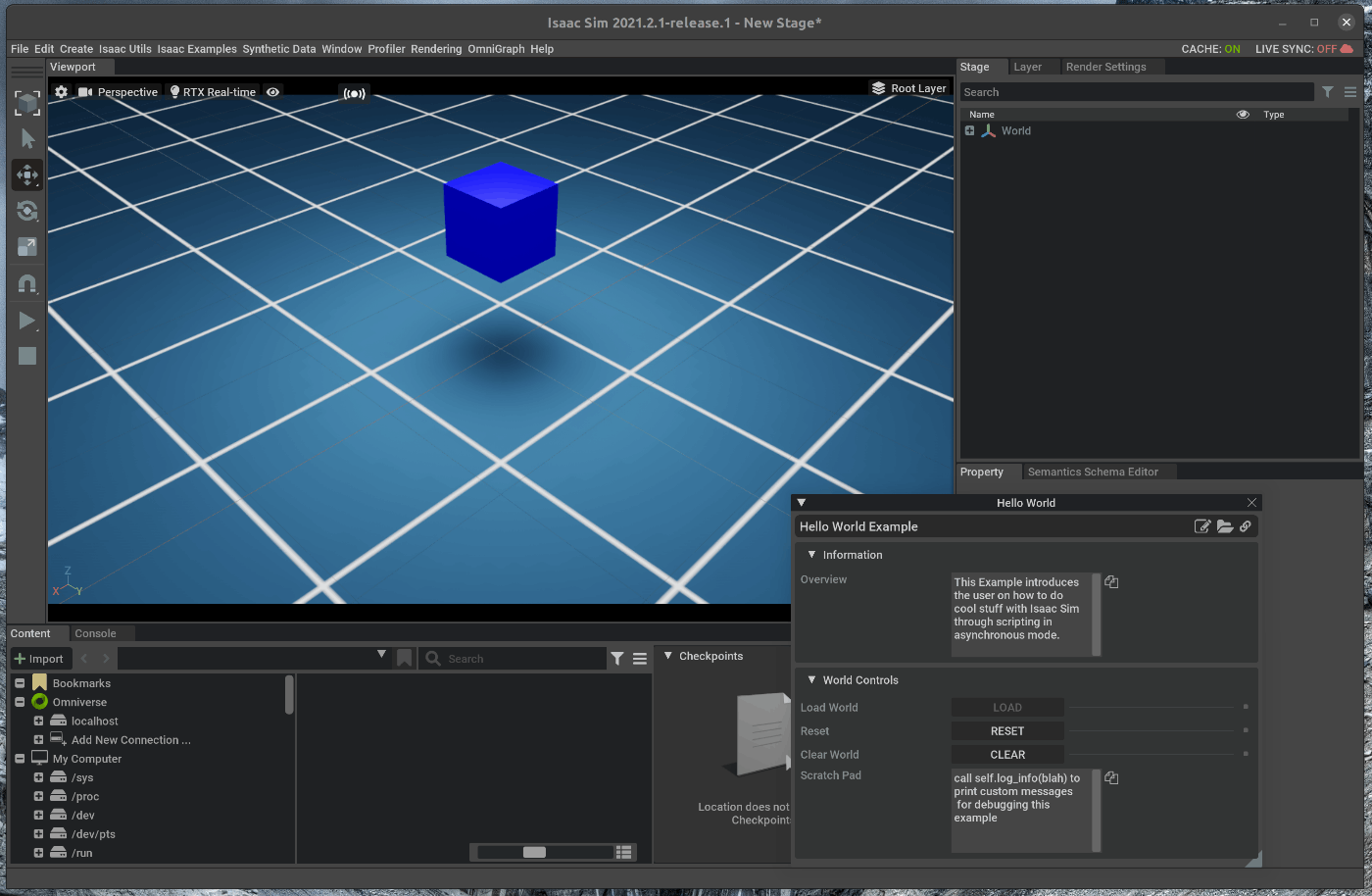Choose the Move gizmo tool
This screenshot has height=896, width=1372.
(27, 174)
